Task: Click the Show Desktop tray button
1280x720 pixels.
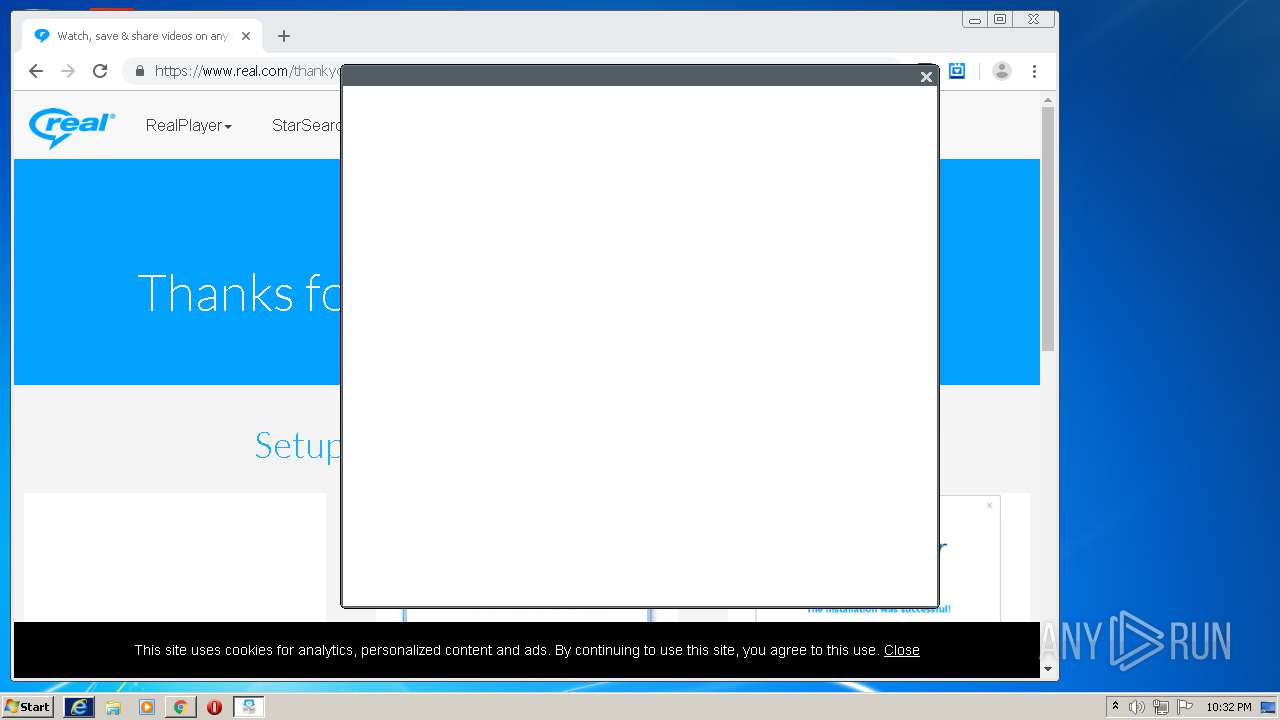Action: click(1268, 707)
